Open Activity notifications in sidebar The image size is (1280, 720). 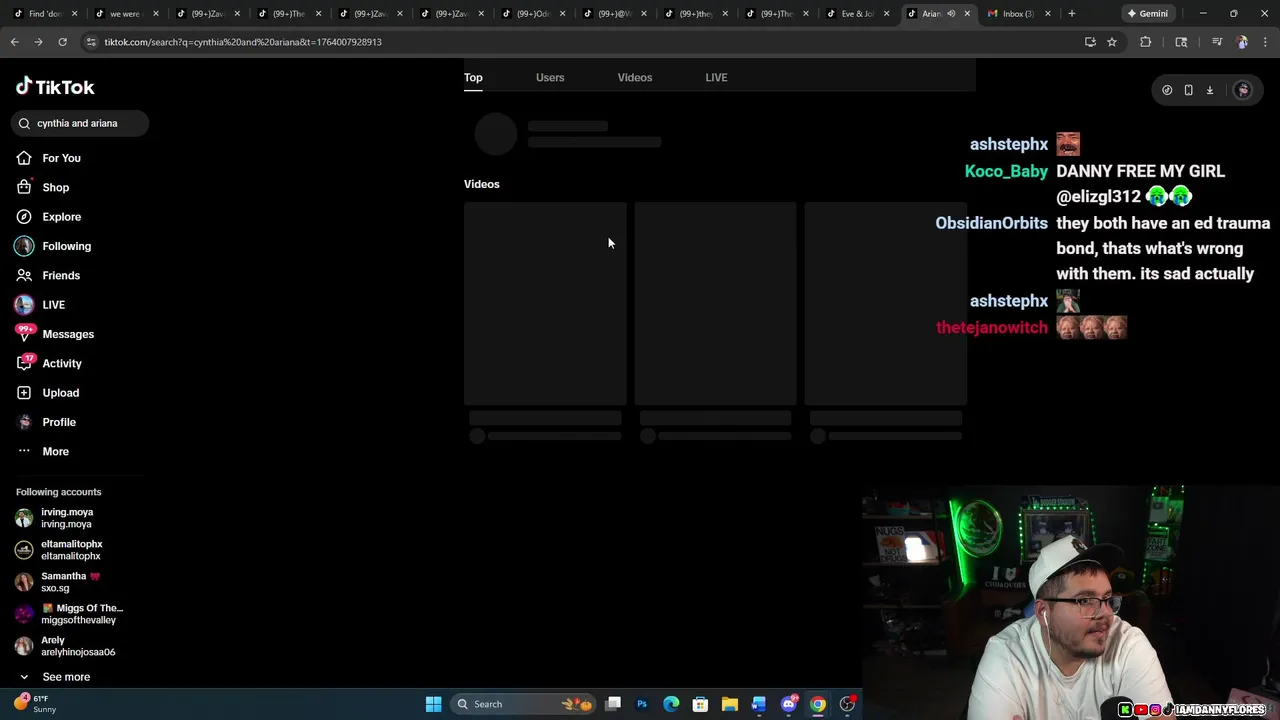coord(62,363)
